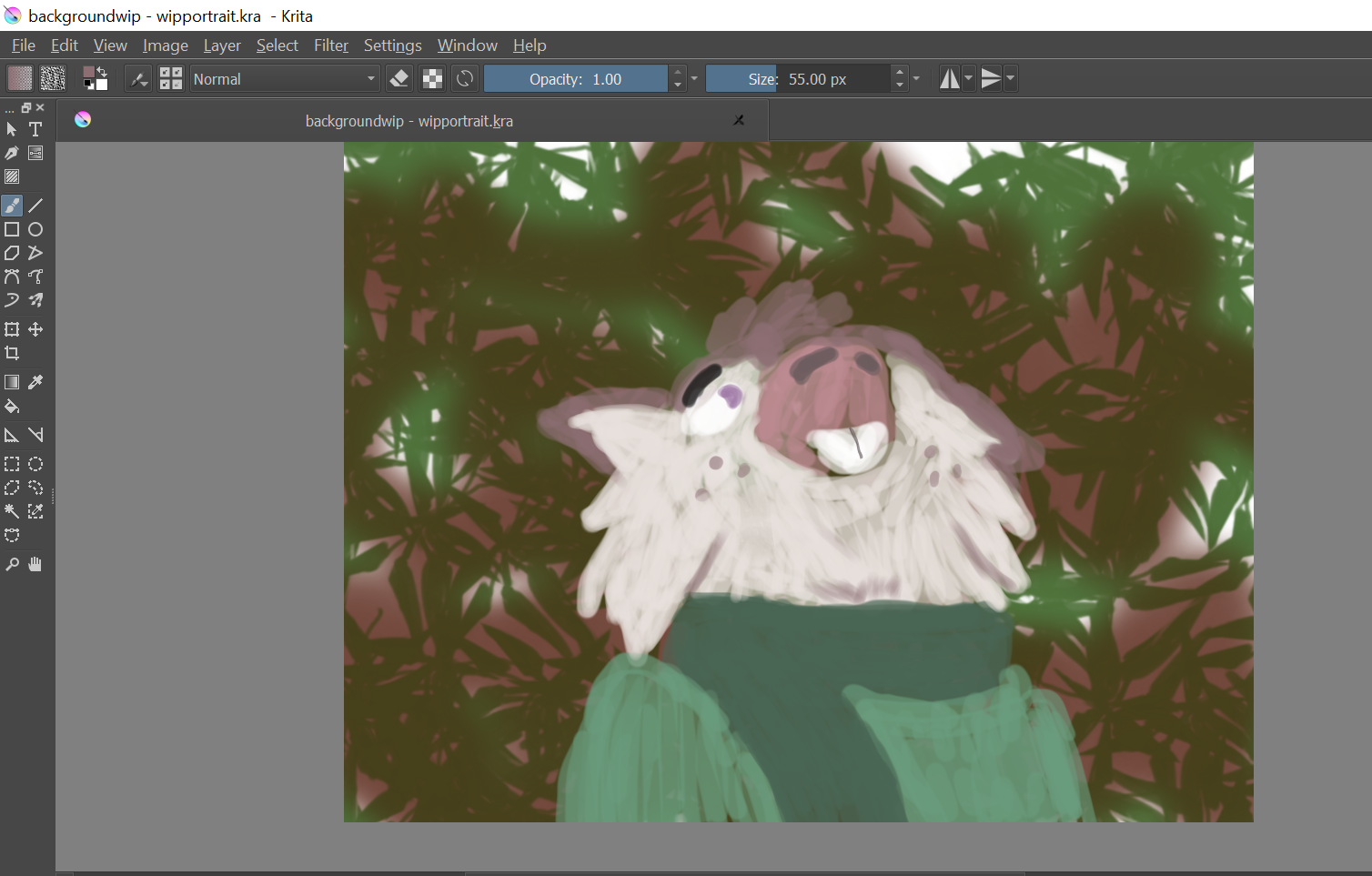Image resolution: width=1372 pixels, height=876 pixels.
Task: Pick the Color Sampler eyedropper tool
Action: (35, 382)
